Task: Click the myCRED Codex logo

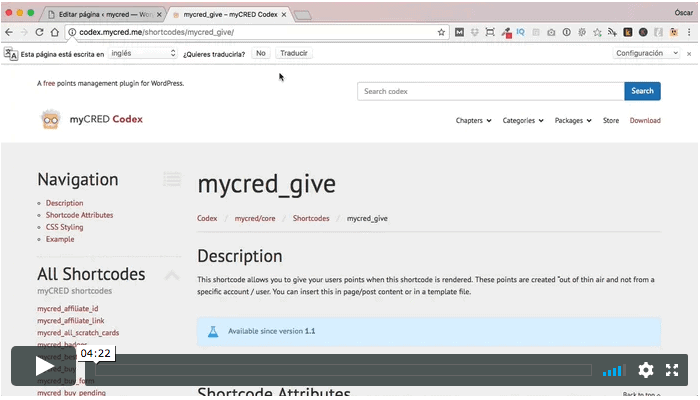Action: [92, 120]
